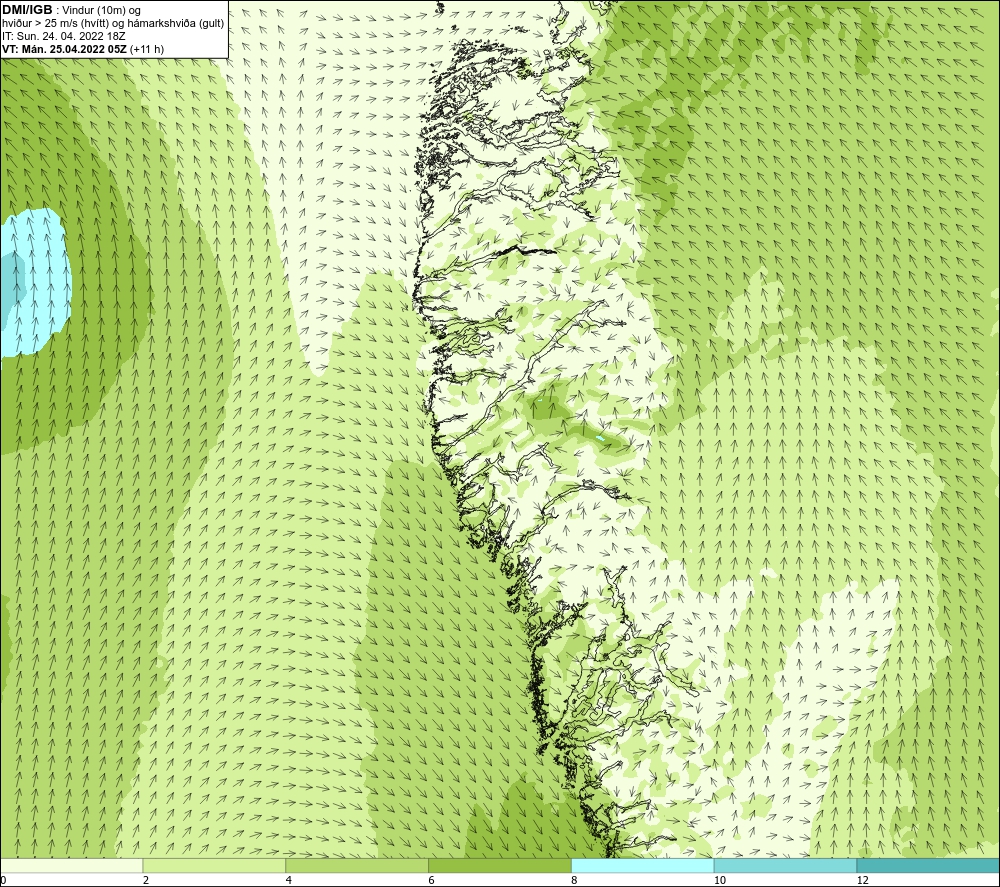The height and width of the screenshot is (887, 1000).
Task: Click the 6–8 m/s dark green legend swatch
Action: tap(500, 865)
